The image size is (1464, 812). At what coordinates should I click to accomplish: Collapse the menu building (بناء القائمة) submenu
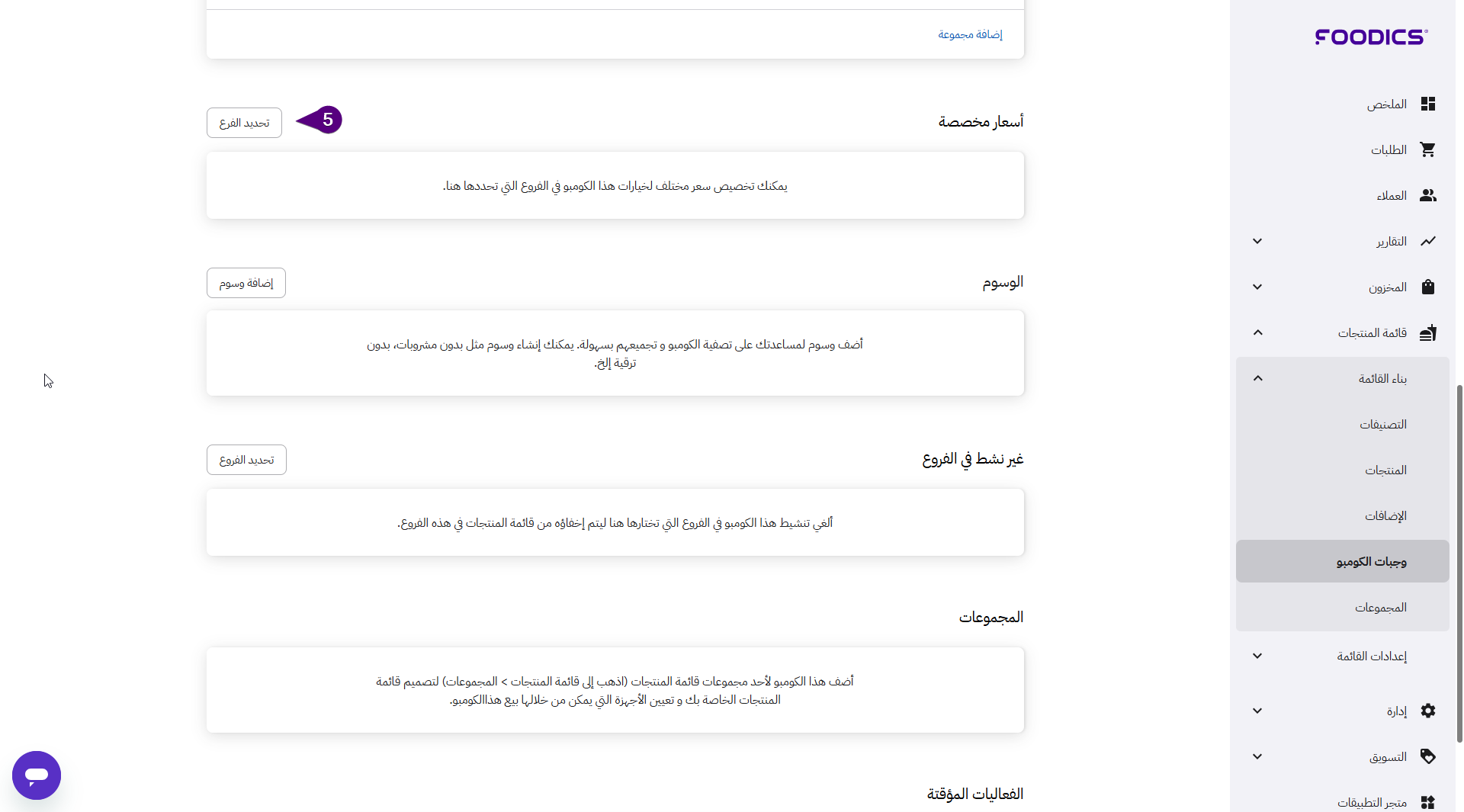click(1257, 378)
